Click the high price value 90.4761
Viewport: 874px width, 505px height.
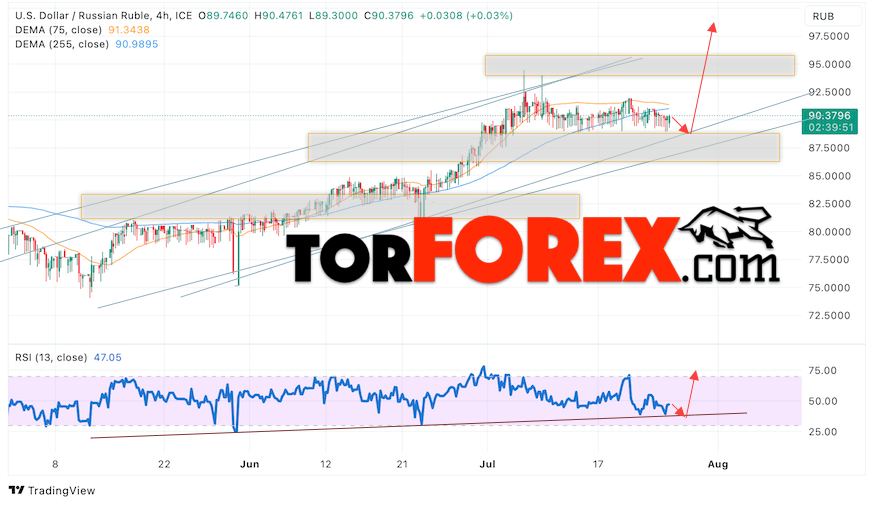[282, 16]
